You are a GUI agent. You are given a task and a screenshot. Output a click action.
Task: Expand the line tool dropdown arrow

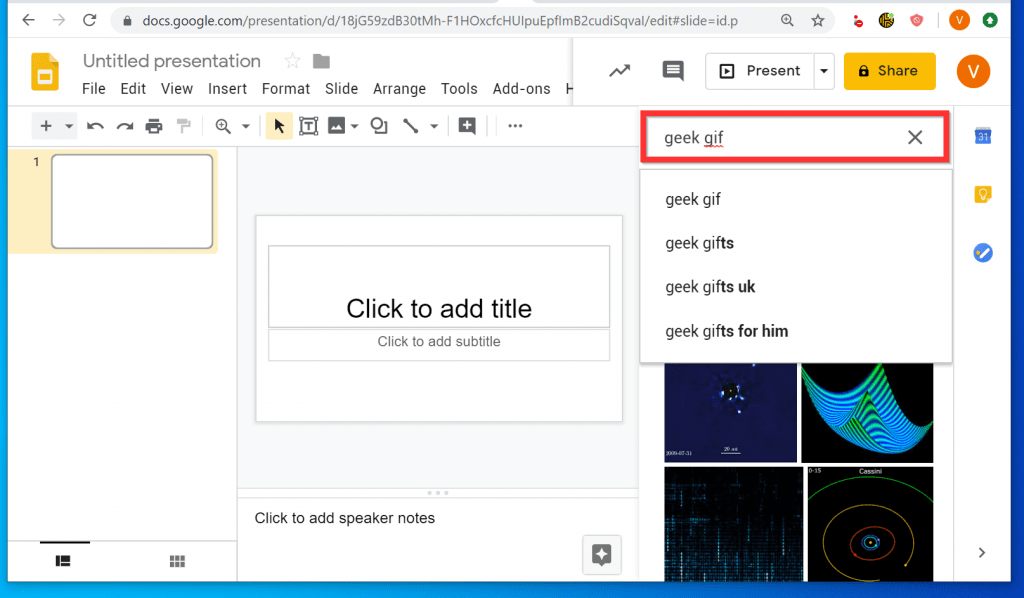(x=434, y=127)
